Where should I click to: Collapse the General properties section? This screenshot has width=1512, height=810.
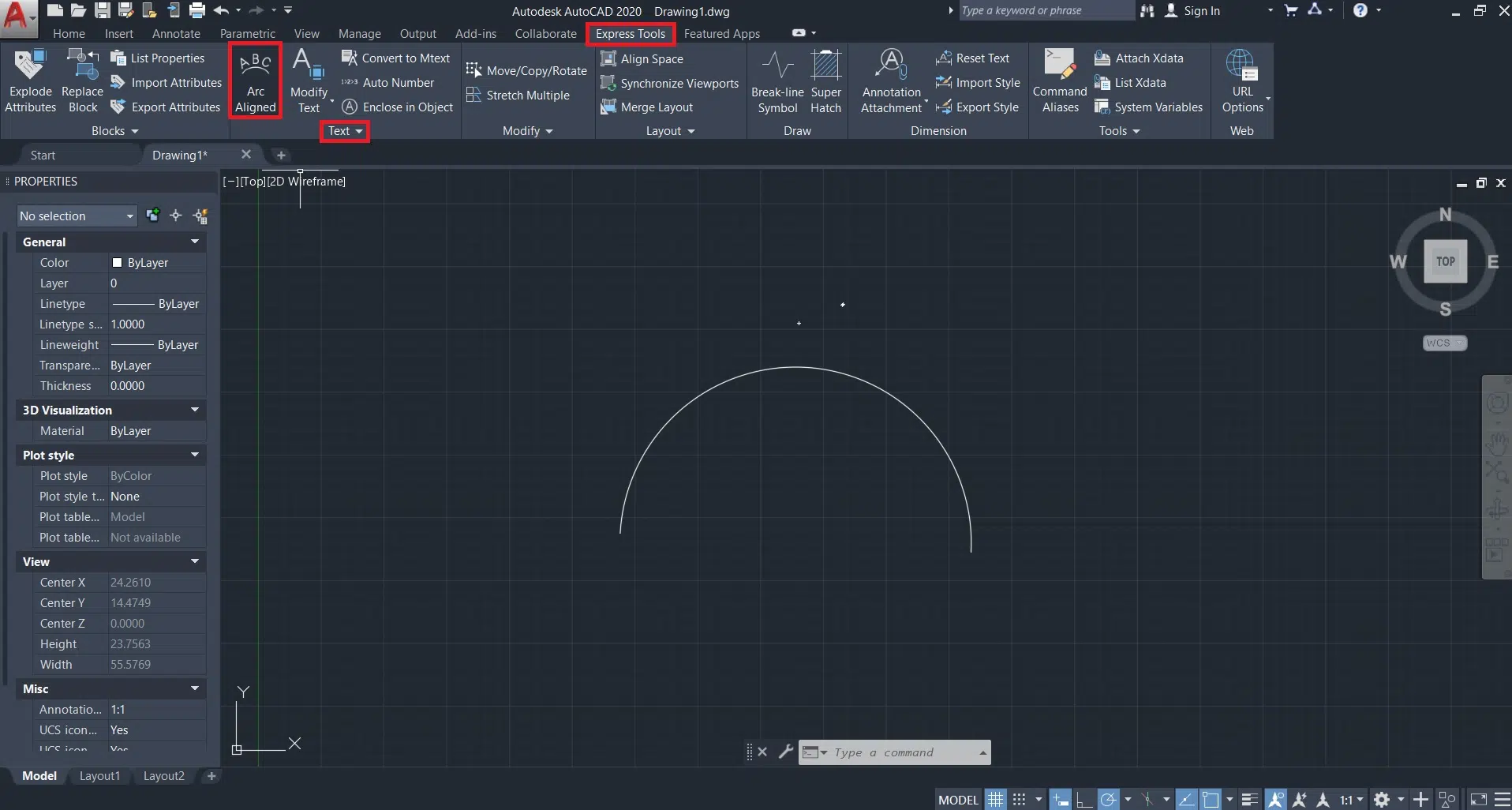pyautogui.click(x=194, y=242)
